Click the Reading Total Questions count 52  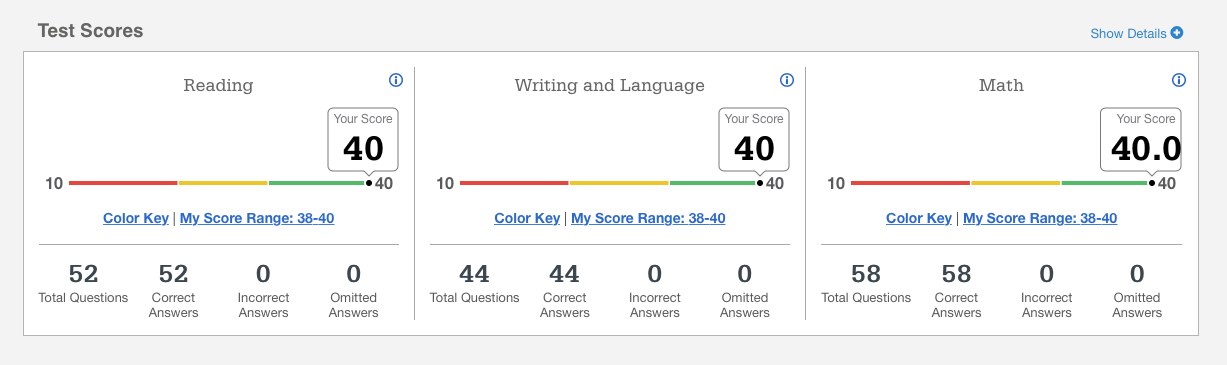pyautogui.click(x=83, y=273)
